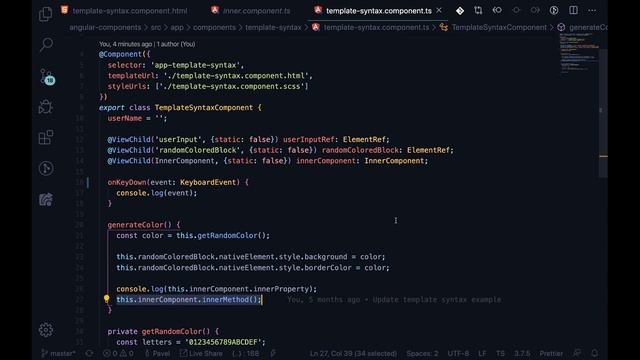
Task: Click the console.log(event) line
Action: (156, 193)
